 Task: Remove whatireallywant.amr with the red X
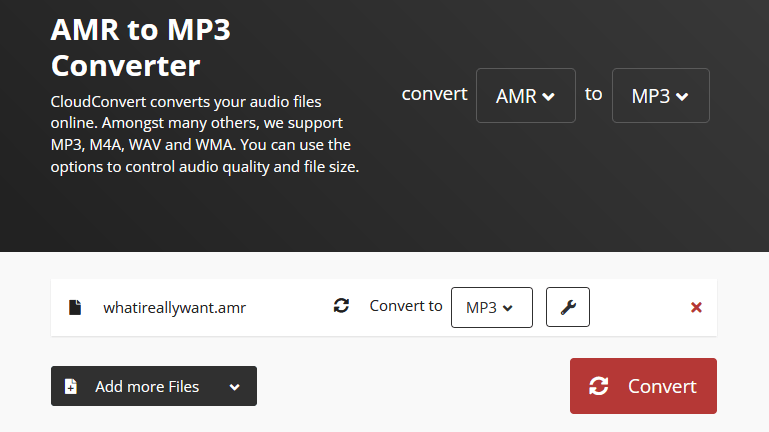(x=696, y=307)
